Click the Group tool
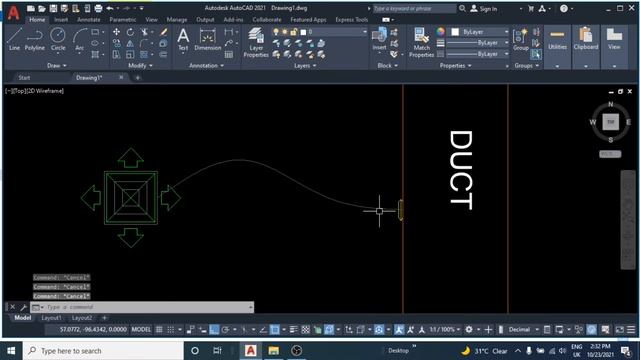 tap(520, 39)
